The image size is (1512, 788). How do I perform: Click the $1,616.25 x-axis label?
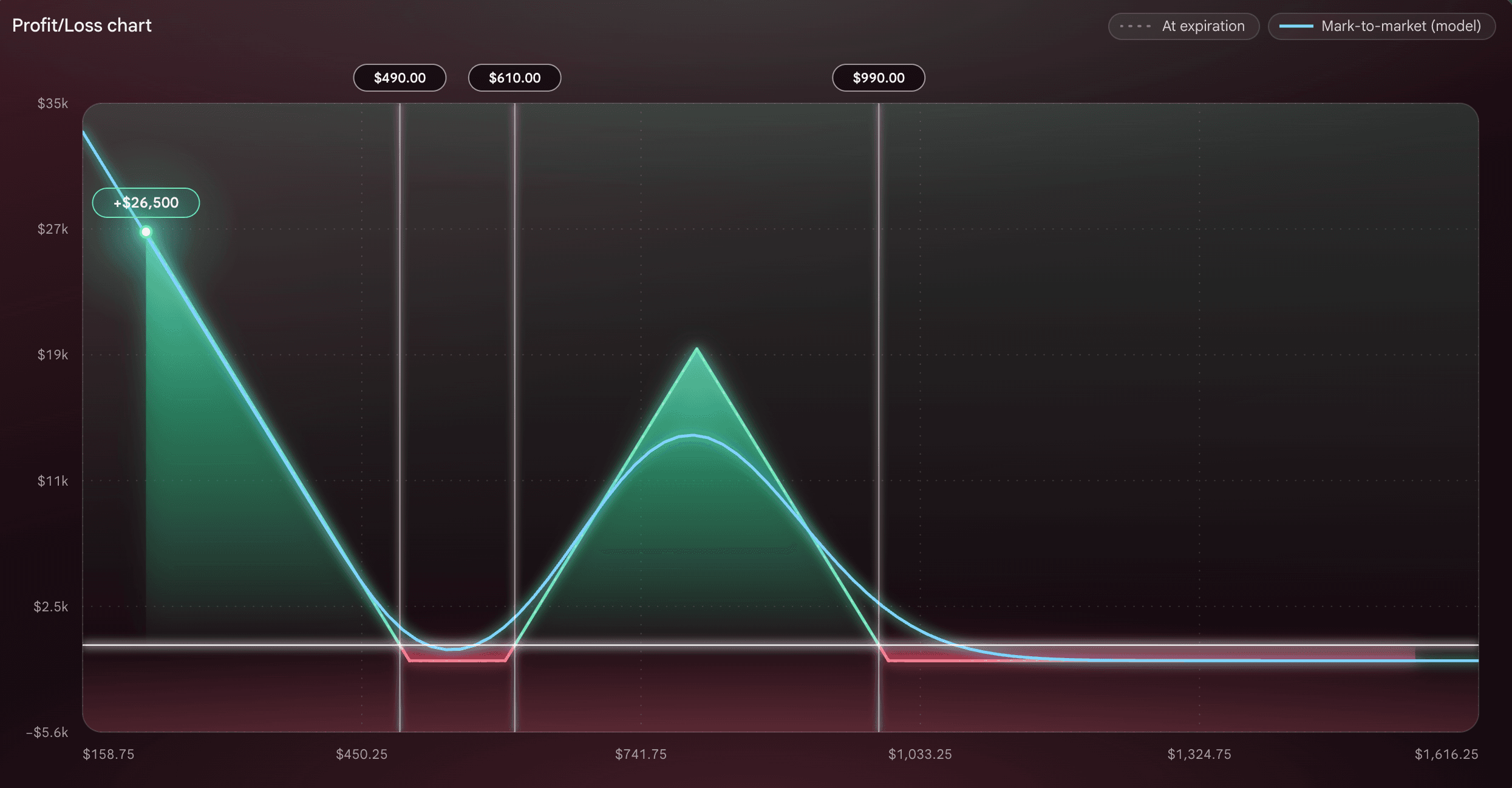[1446, 754]
